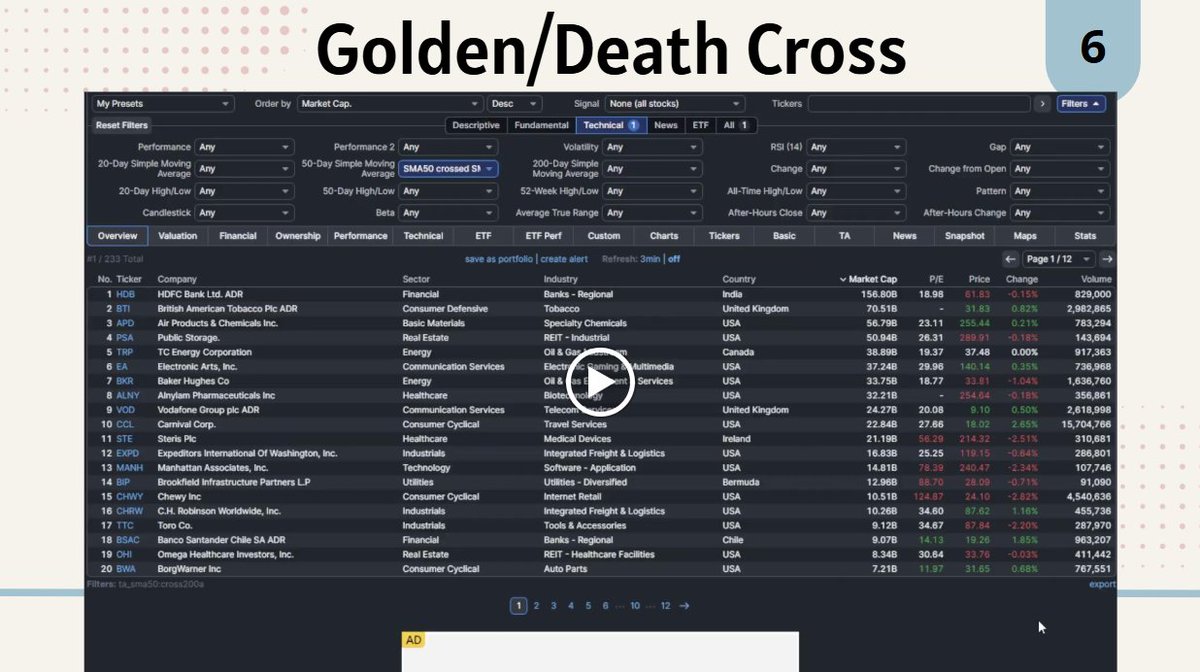This screenshot has width=1200, height=672.
Task: Open the 50-Day Simple Moving Average dropdown
Action: (x=448, y=169)
